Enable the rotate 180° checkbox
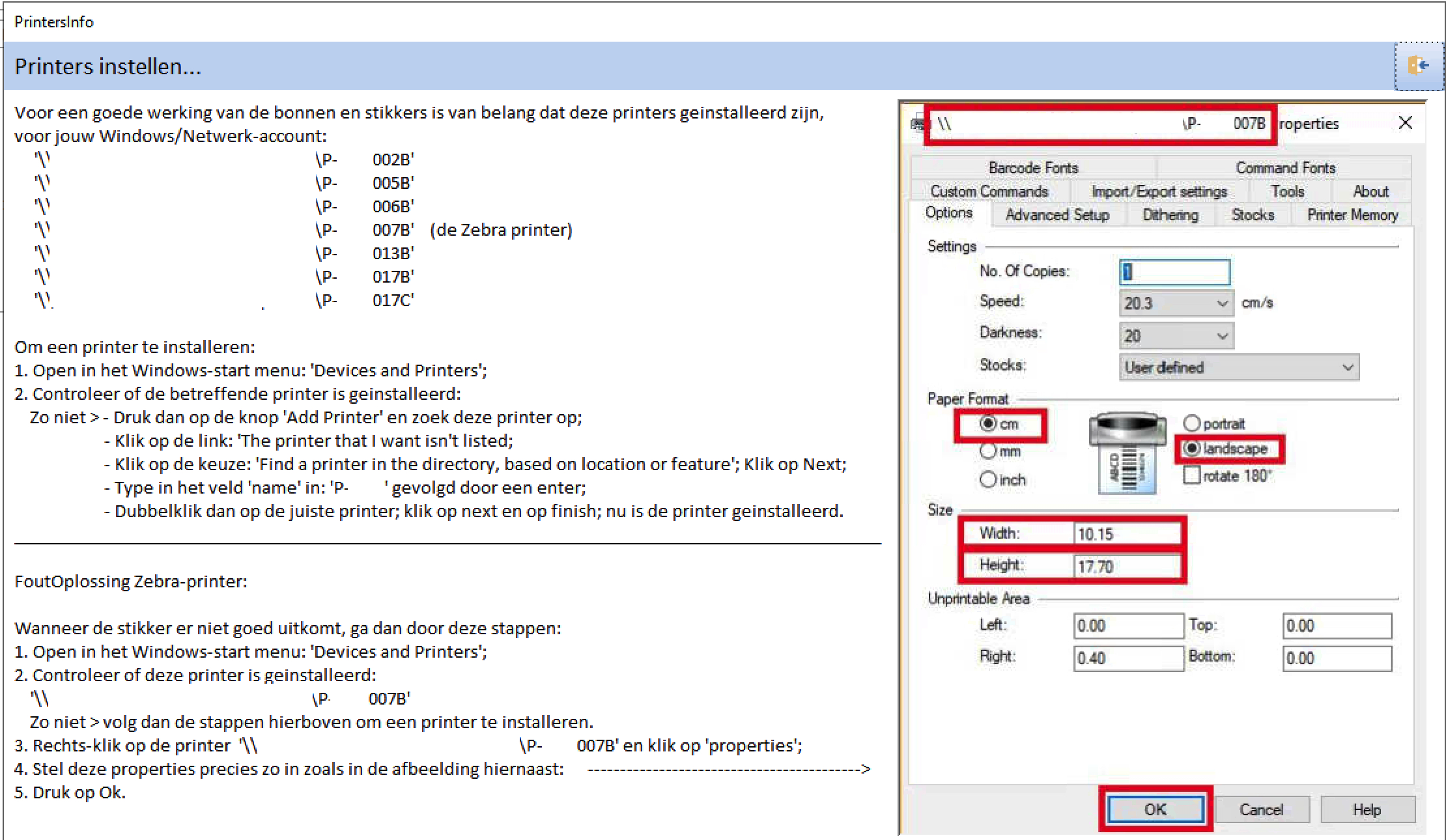Screen dimensions: 1446x840 point(1191,476)
